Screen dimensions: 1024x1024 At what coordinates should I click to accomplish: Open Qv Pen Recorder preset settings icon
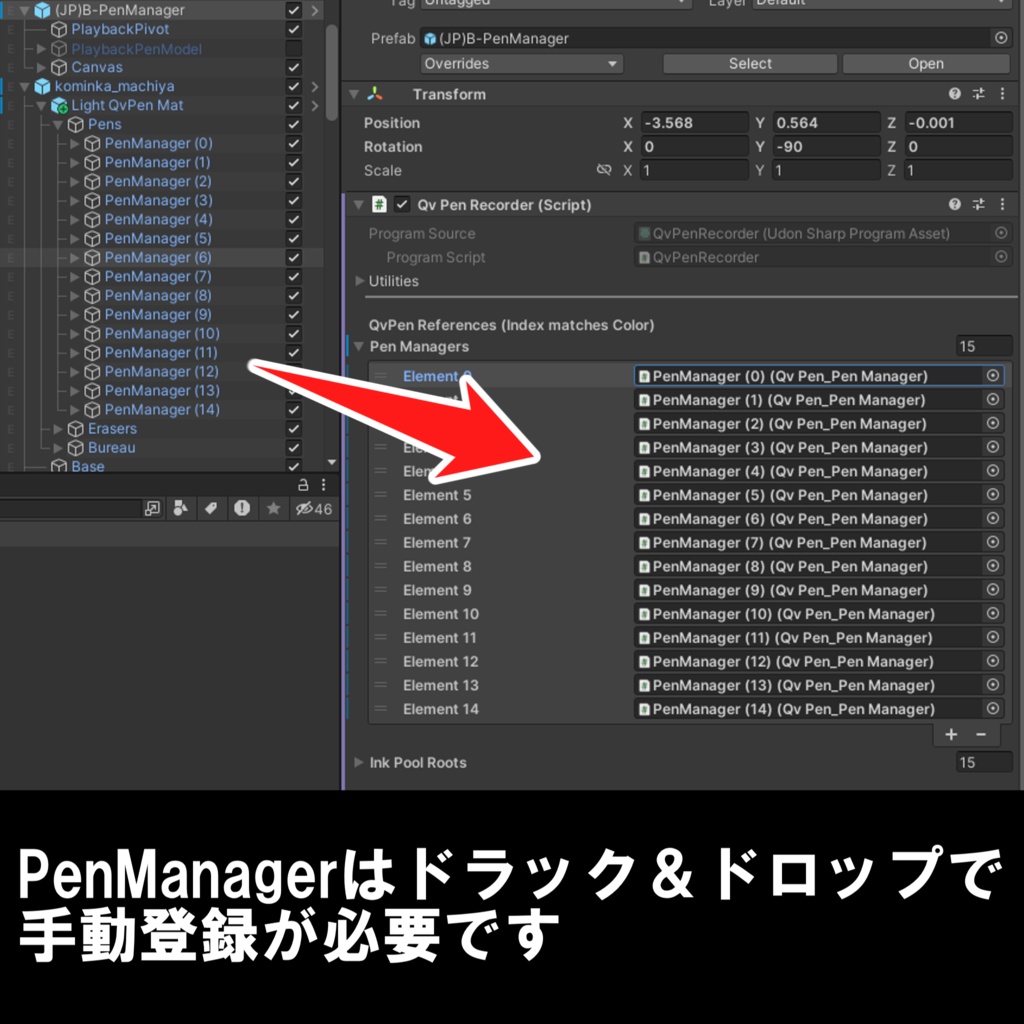(x=978, y=204)
